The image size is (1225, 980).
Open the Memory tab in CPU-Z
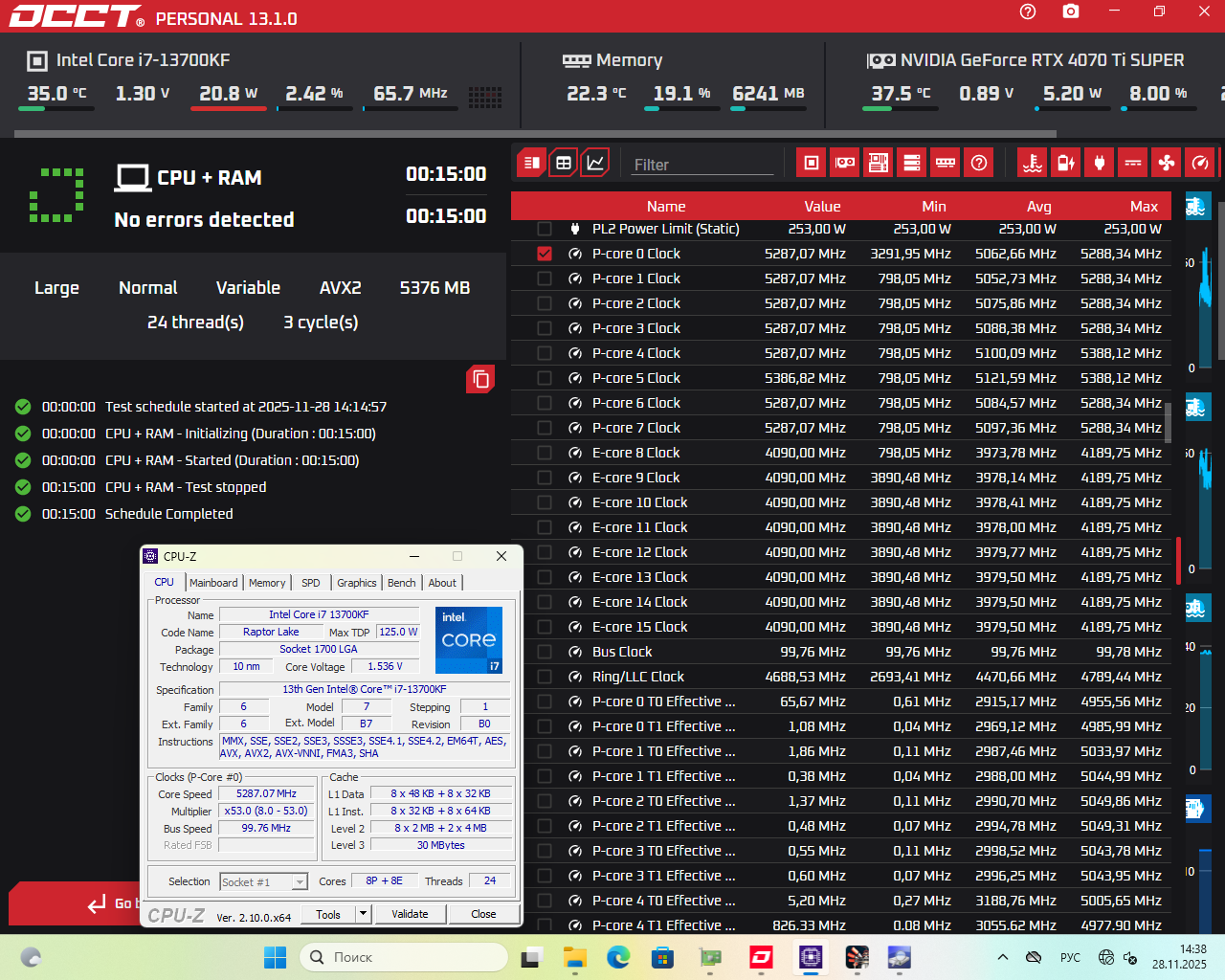[267, 583]
